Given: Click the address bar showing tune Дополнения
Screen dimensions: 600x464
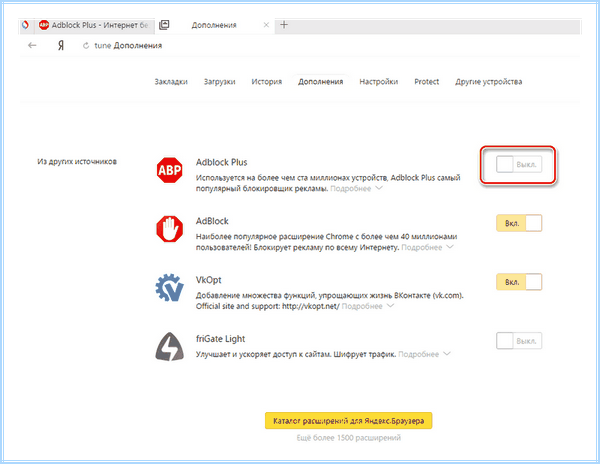Looking at the screenshot, I should 128,46.
